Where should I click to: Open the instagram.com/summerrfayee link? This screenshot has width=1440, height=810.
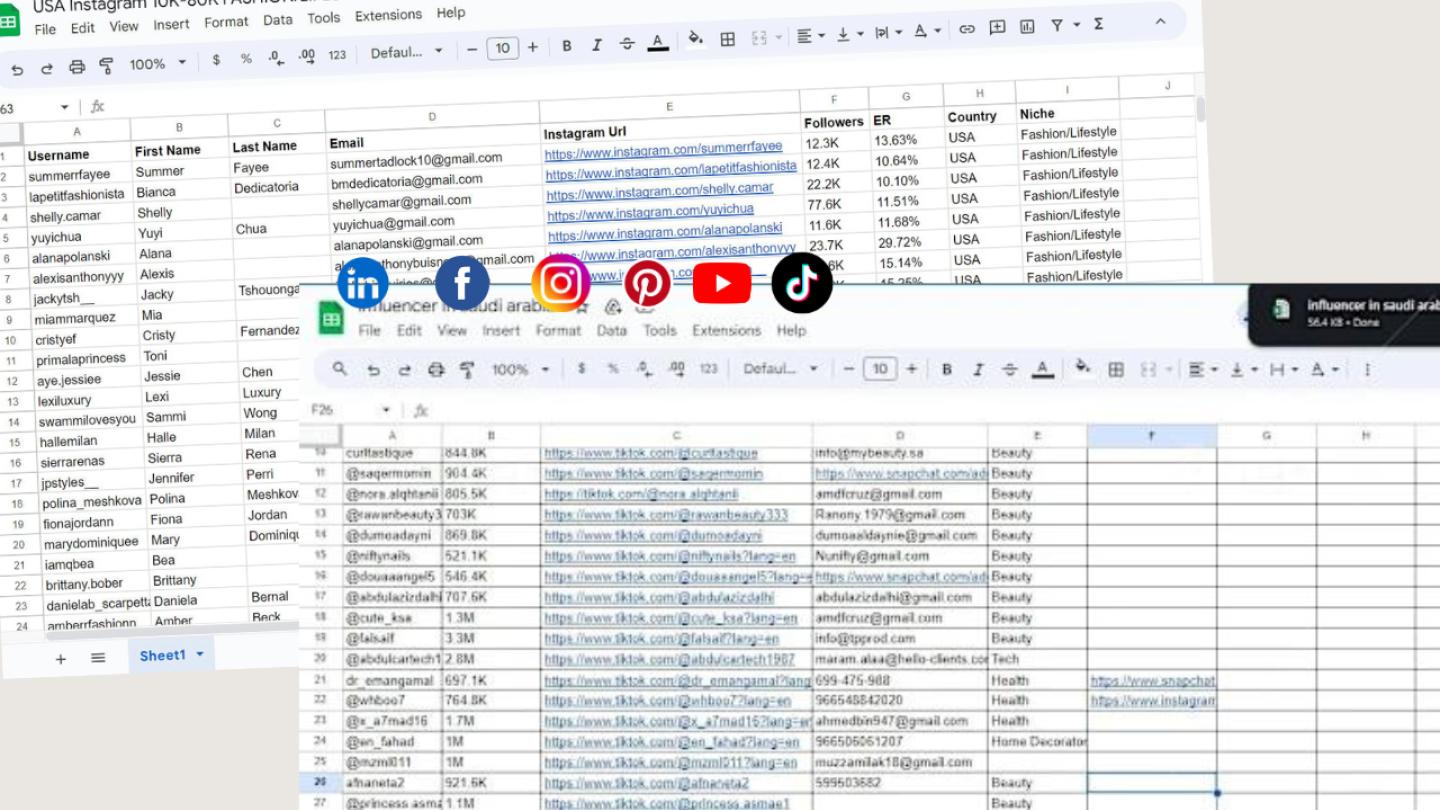point(663,148)
